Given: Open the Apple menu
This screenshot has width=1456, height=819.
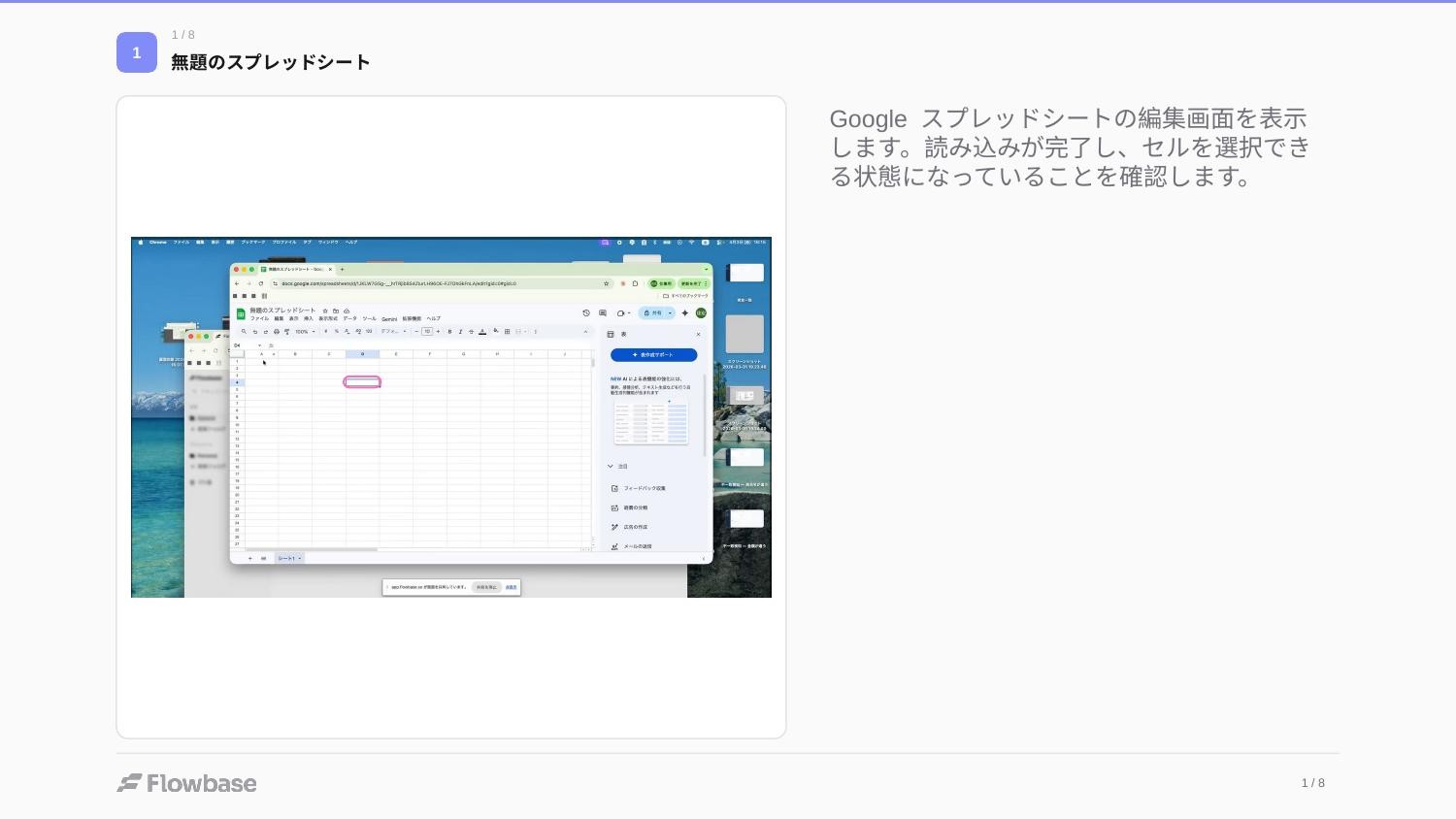Looking at the screenshot, I should [x=140, y=242].
